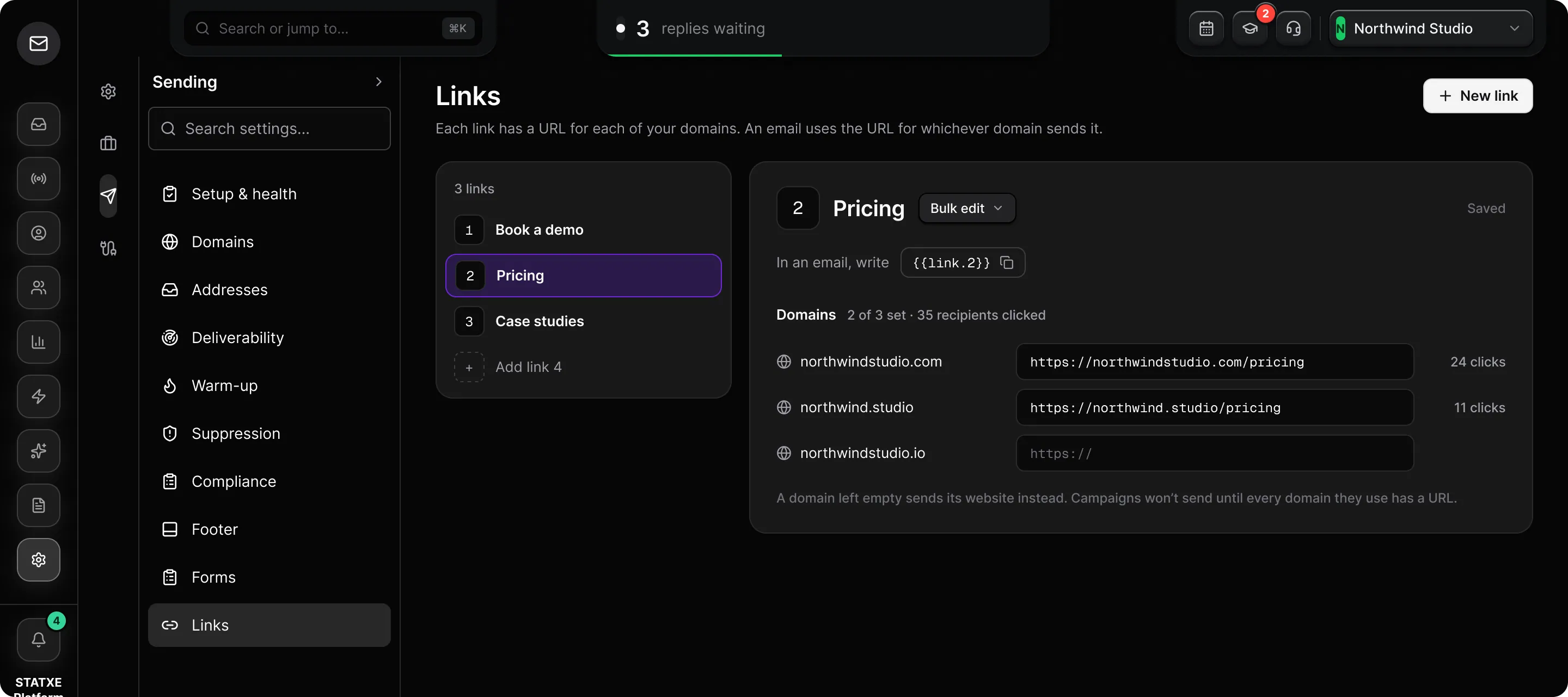Screen dimensions: 1568x697
Task: Open Addresses settings
Action: click(x=269, y=290)
